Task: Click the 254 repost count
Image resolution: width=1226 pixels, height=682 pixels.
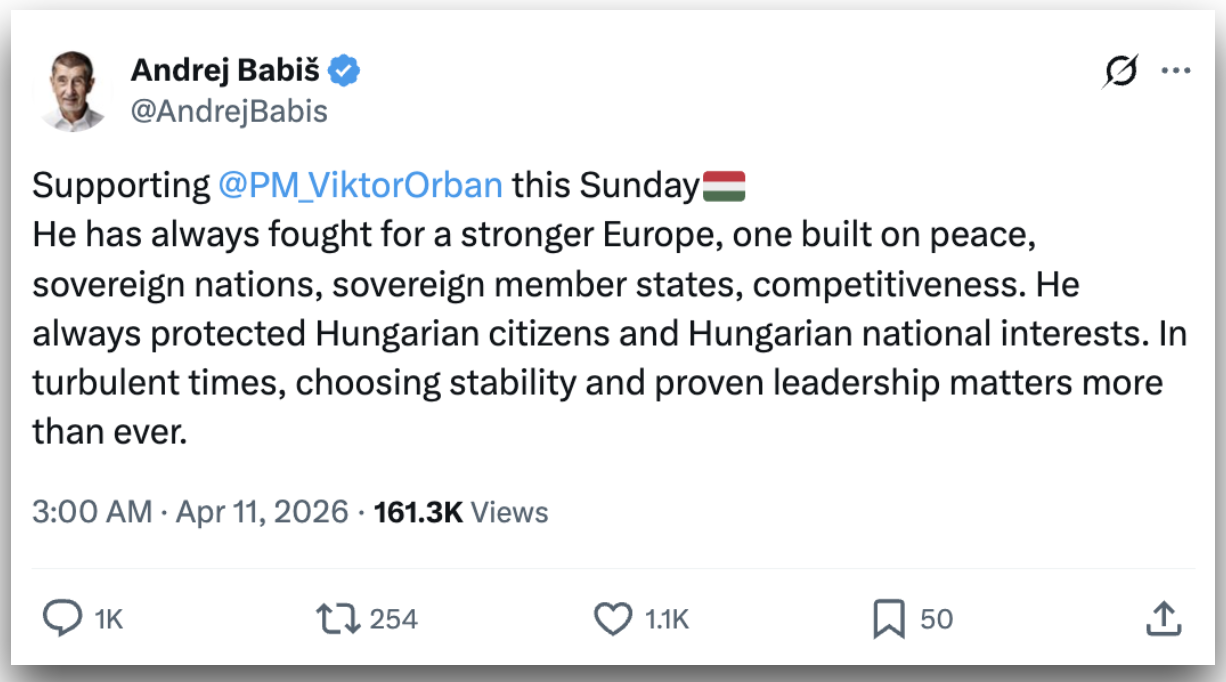Action: [393, 620]
